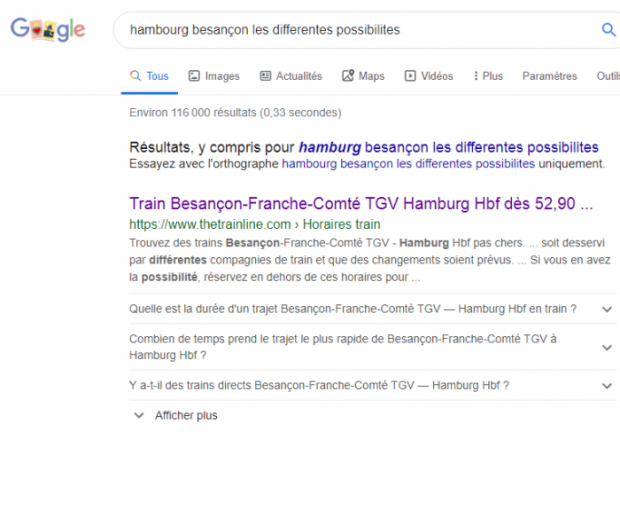Click the Google doodle logo
The width and height of the screenshot is (620, 517).
pyautogui.click(x=48, y=29)
